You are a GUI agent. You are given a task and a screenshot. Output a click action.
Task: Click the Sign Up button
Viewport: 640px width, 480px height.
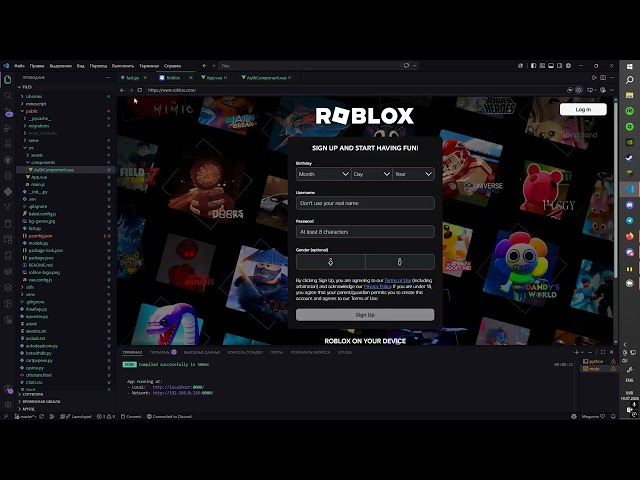tap(365, 315)
